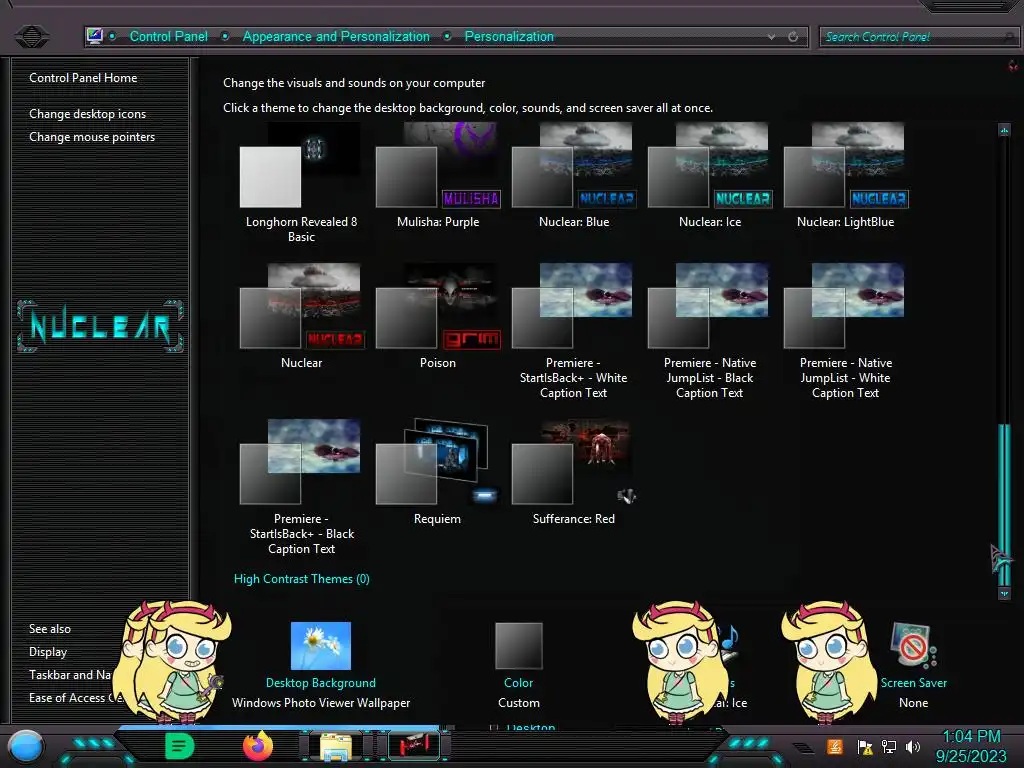1024x768 pixels.
Task: Open the Start menu orb
Action: [x=26, y=746]
